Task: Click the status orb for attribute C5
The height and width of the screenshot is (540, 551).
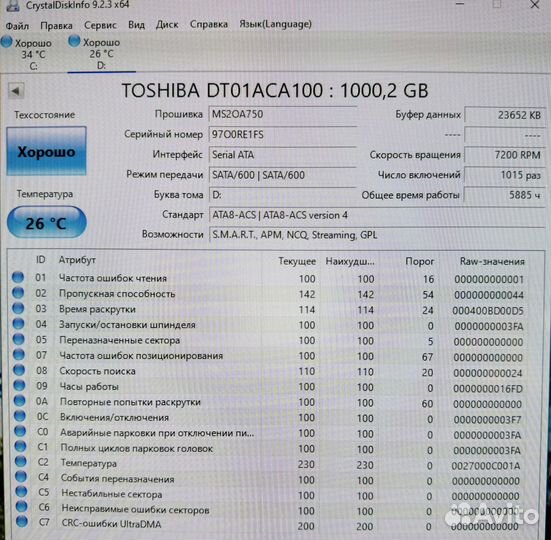Action: pyautogui.click(x=22, y=492)
